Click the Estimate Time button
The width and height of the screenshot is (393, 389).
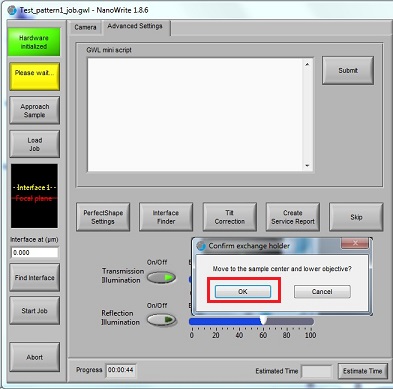[362, 371]
